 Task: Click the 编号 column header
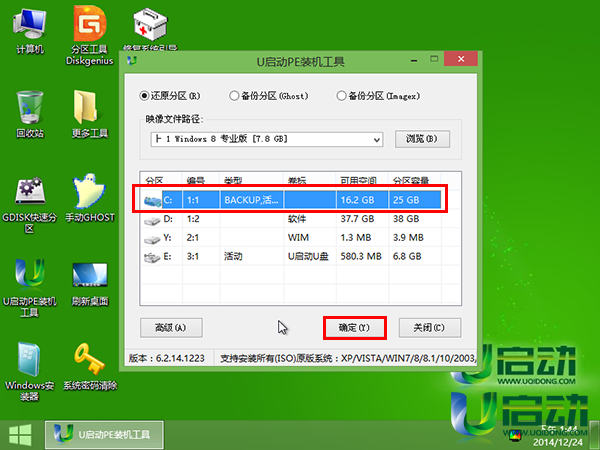(x=201, y=180)
